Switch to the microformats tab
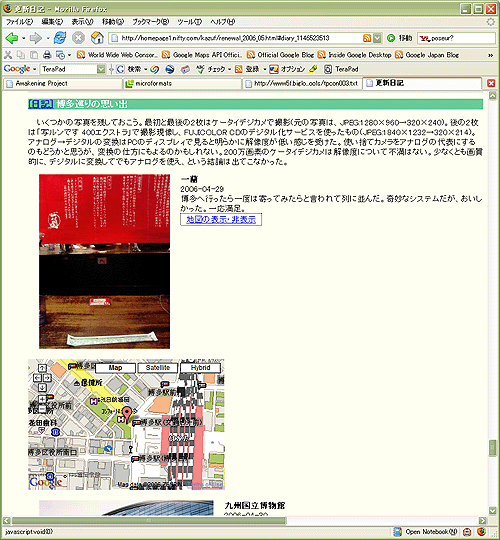This screenshot has width=500, height=540. [x=182, y=84]
